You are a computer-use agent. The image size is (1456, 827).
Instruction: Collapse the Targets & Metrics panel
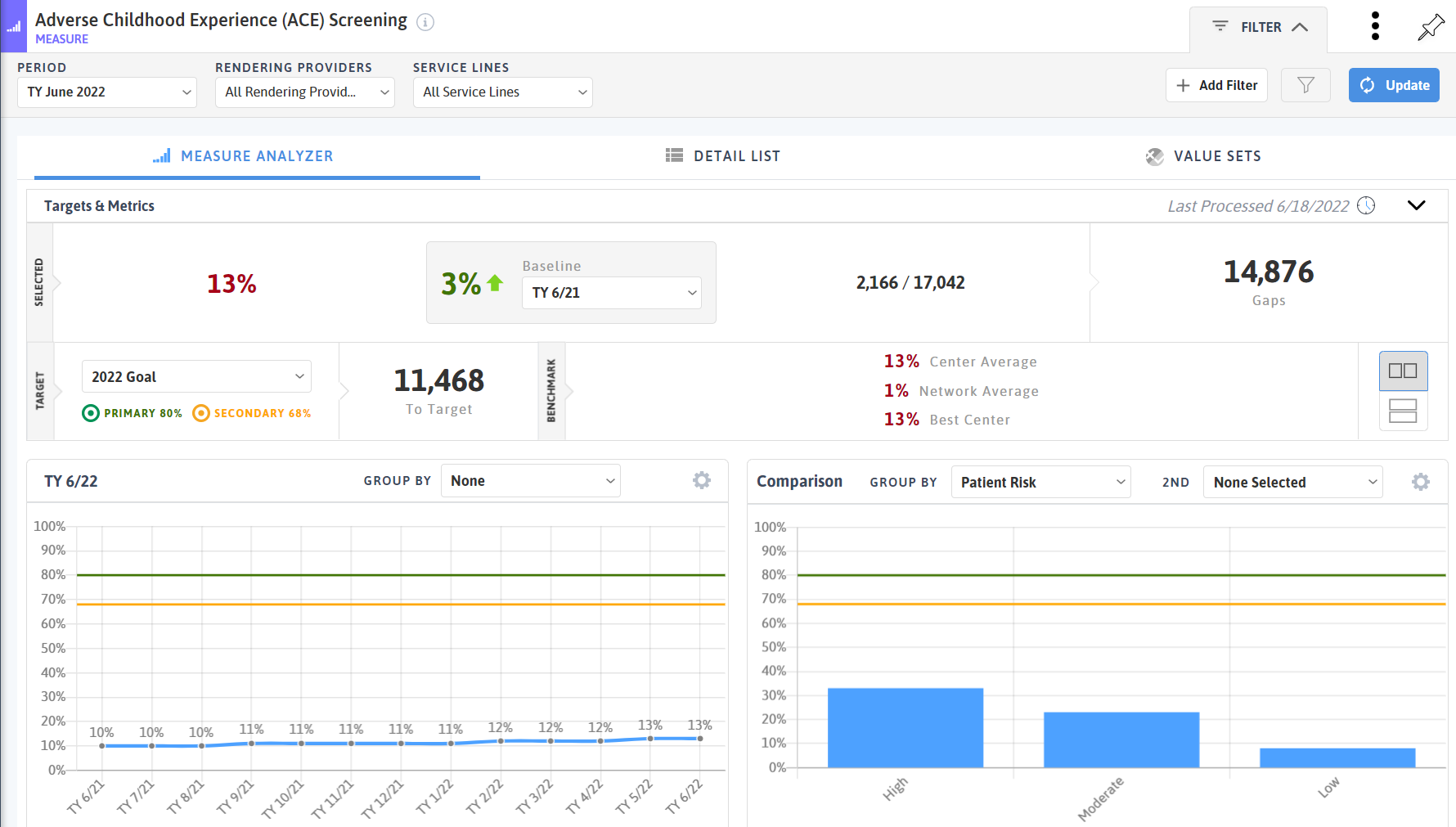click(x=1417, y=205)
